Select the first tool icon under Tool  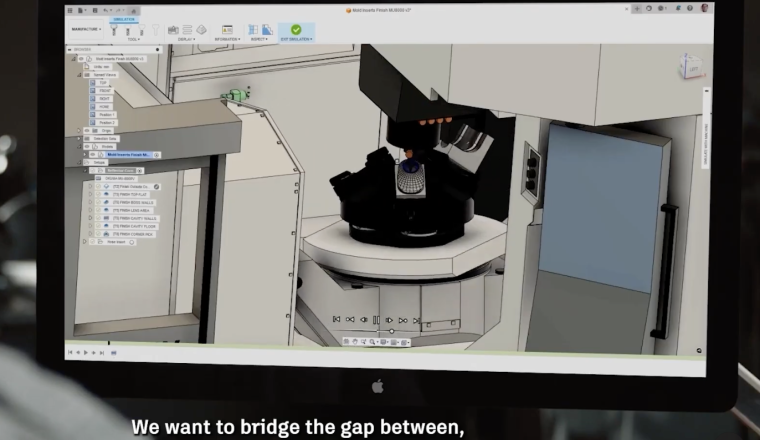114,30
